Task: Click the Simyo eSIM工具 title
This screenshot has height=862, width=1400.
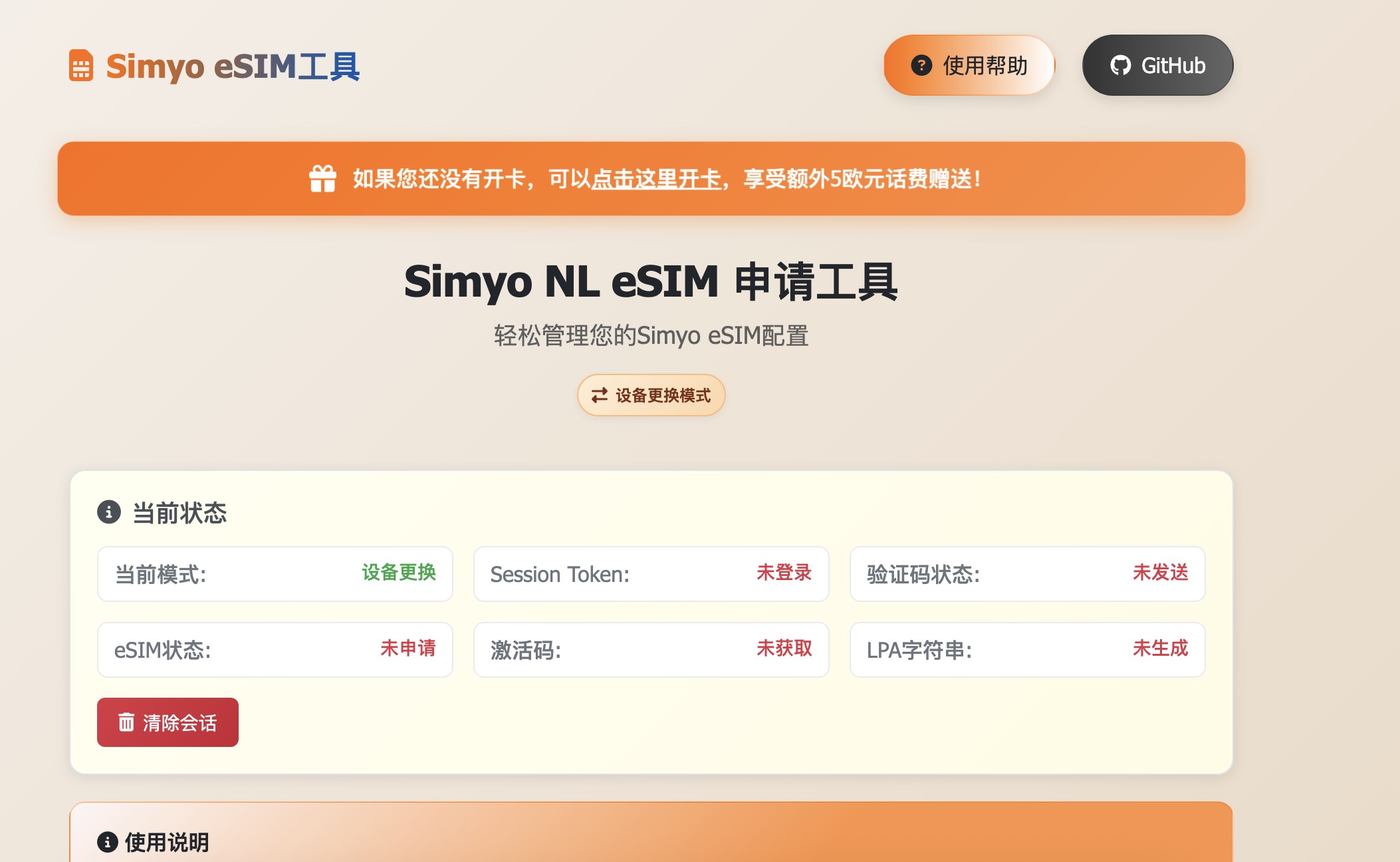Action: pyautogui.click(x=233, y=66)
